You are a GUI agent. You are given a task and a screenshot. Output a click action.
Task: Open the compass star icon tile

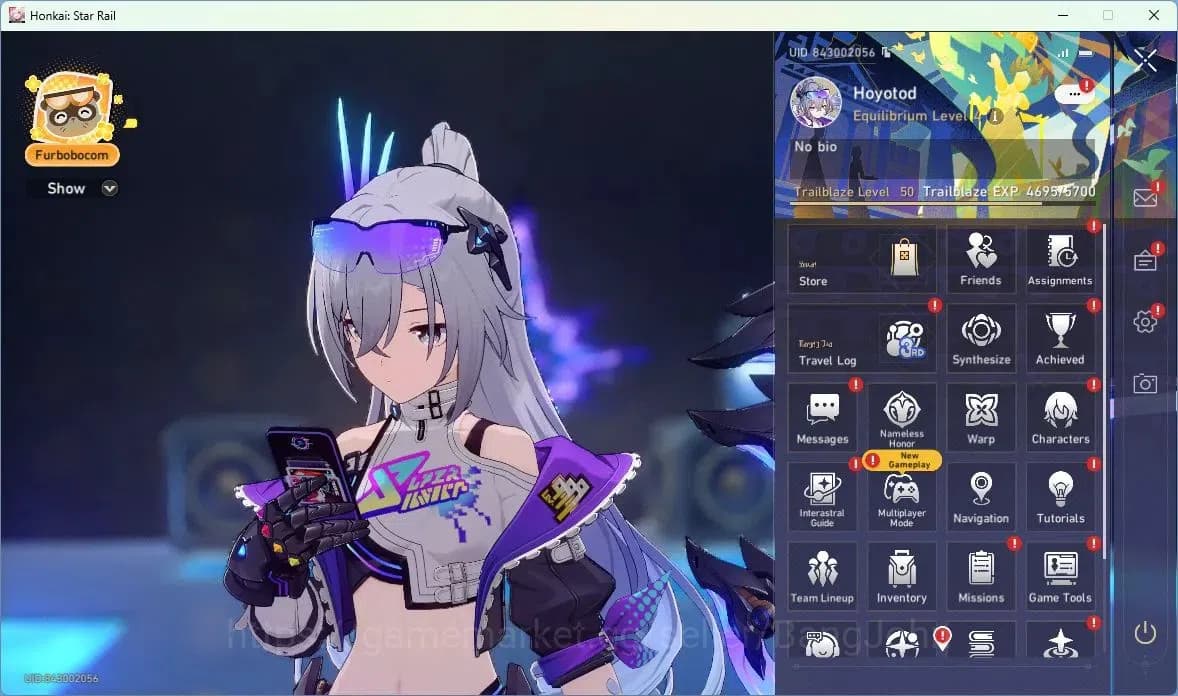click(x=902, y=643)
